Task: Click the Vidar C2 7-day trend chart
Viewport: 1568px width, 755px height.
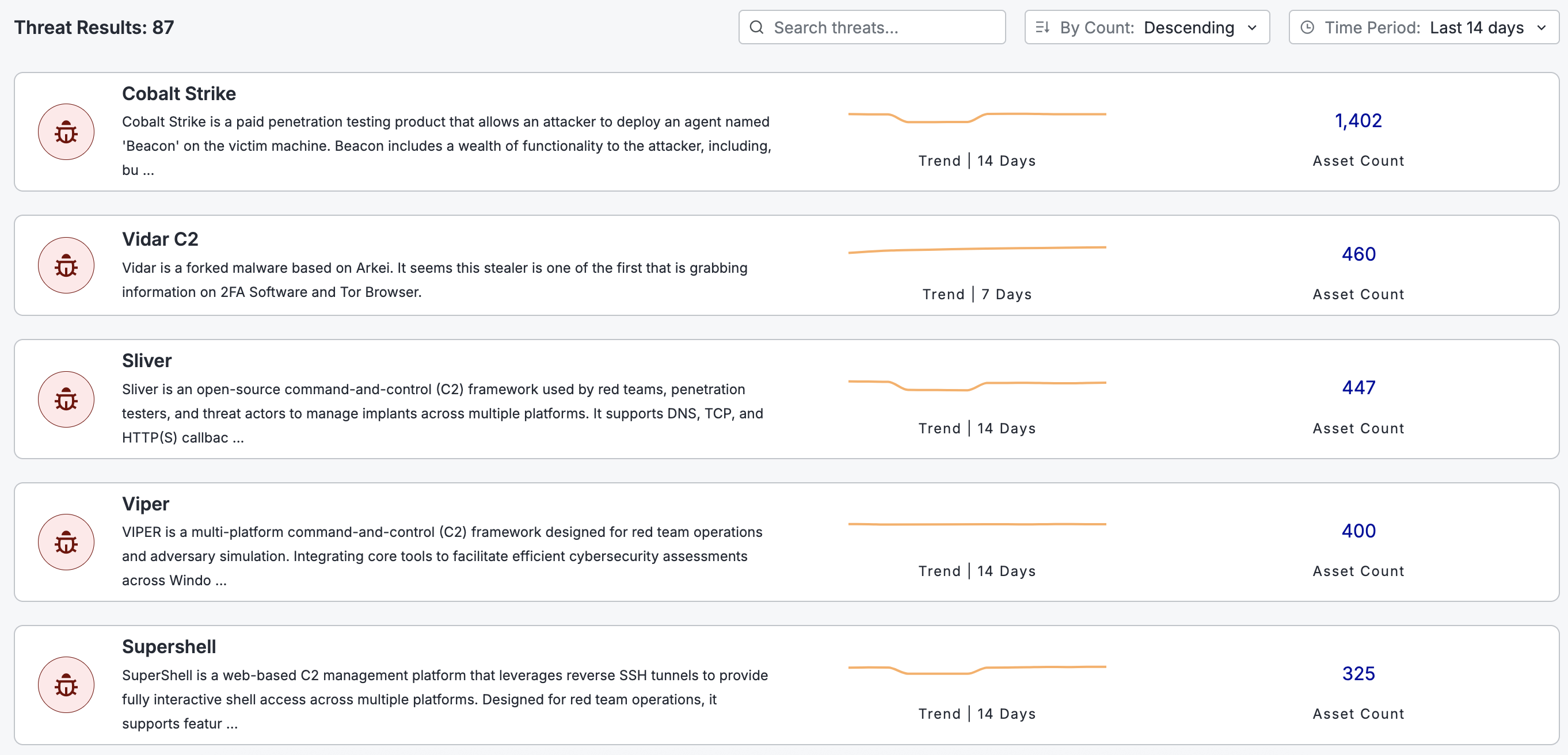Action: [x=976, y=249]
